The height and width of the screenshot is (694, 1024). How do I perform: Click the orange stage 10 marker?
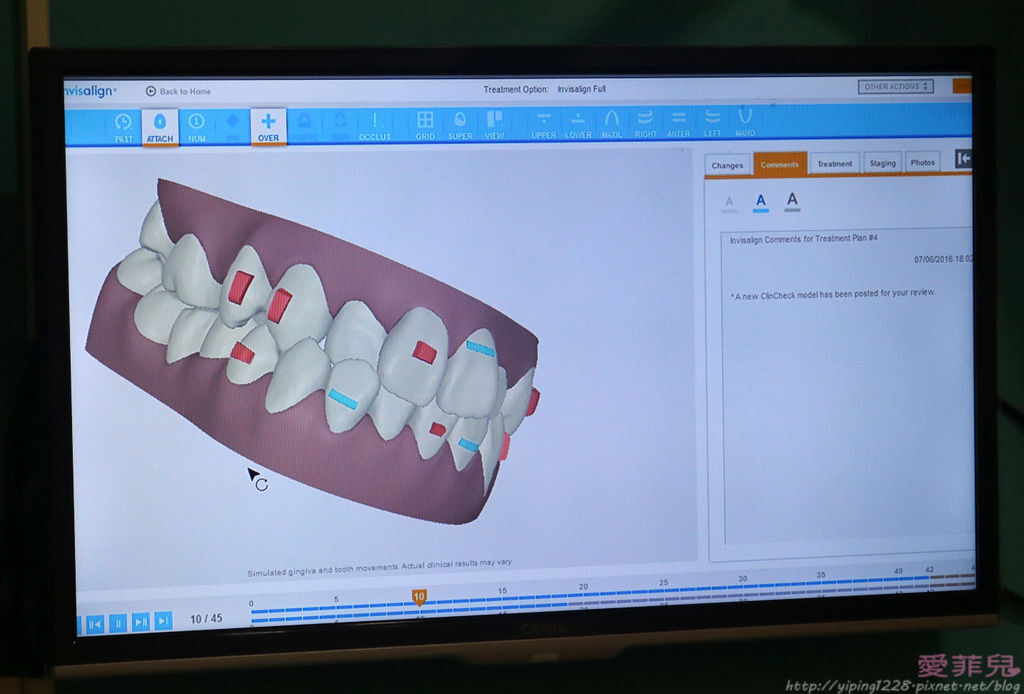click(x=419, y=597)
